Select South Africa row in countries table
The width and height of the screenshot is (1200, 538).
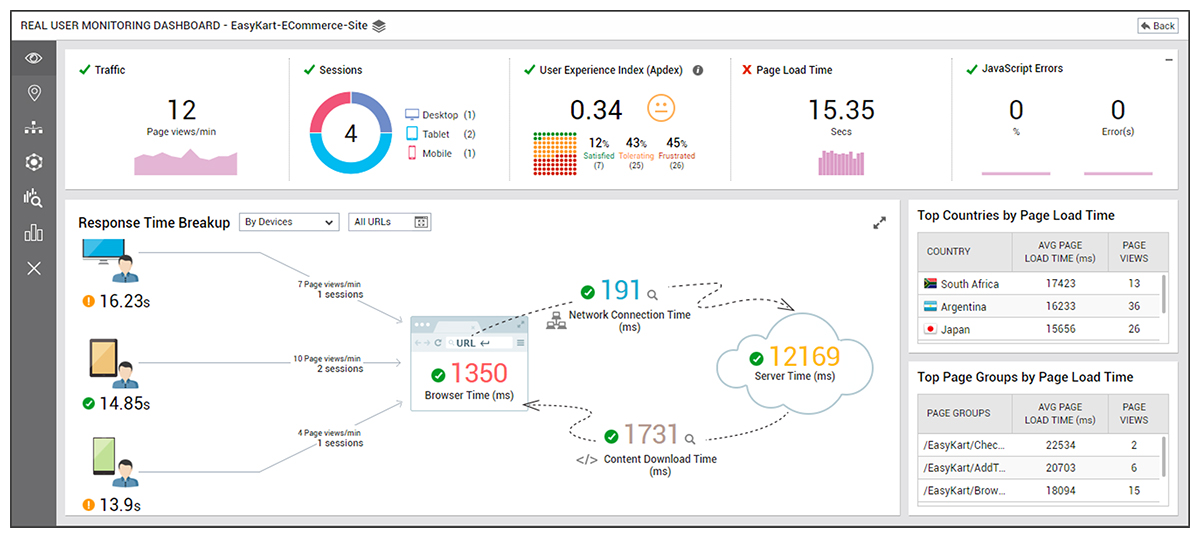click(x=1038, y=284)
